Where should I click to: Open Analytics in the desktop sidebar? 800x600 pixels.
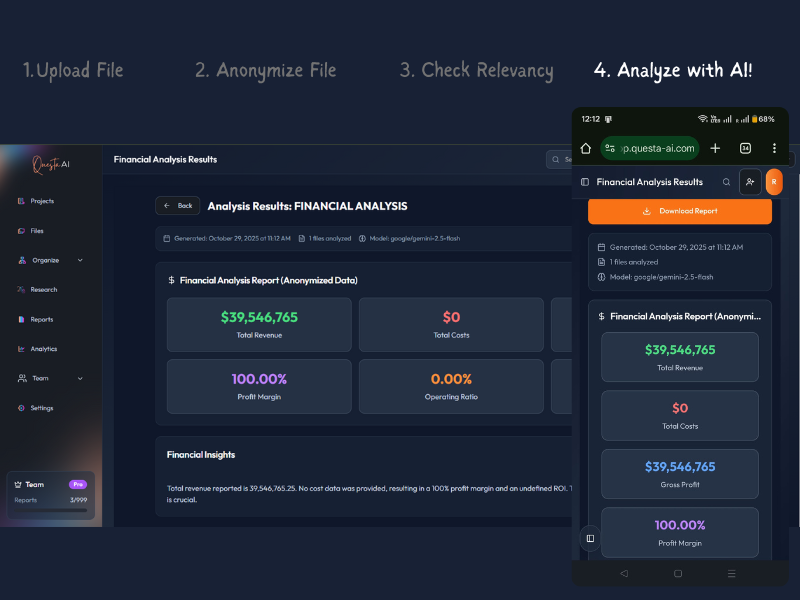pyautogui.click(x=37, y=349)
